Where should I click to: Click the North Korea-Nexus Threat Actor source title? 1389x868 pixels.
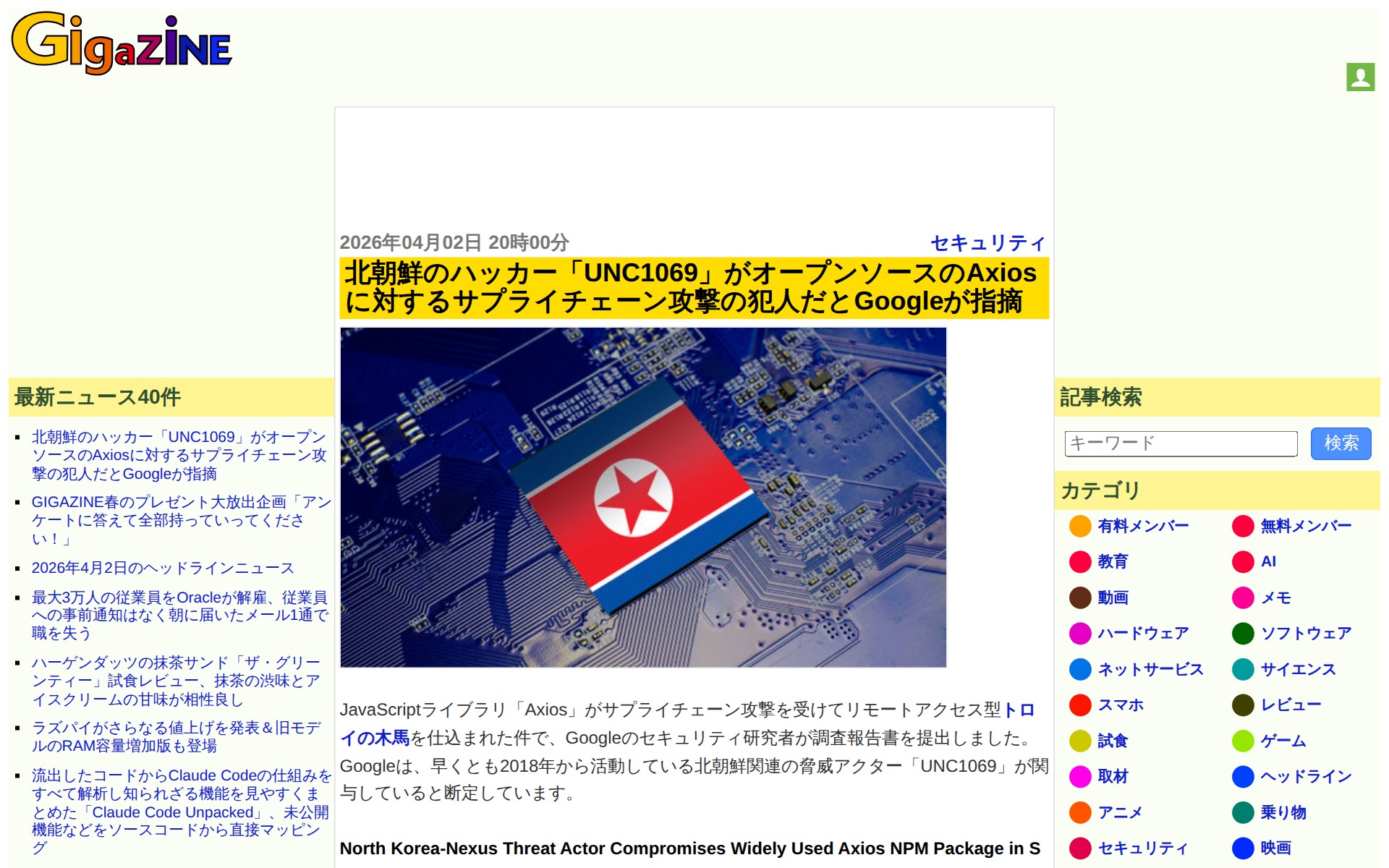point(689,848)
